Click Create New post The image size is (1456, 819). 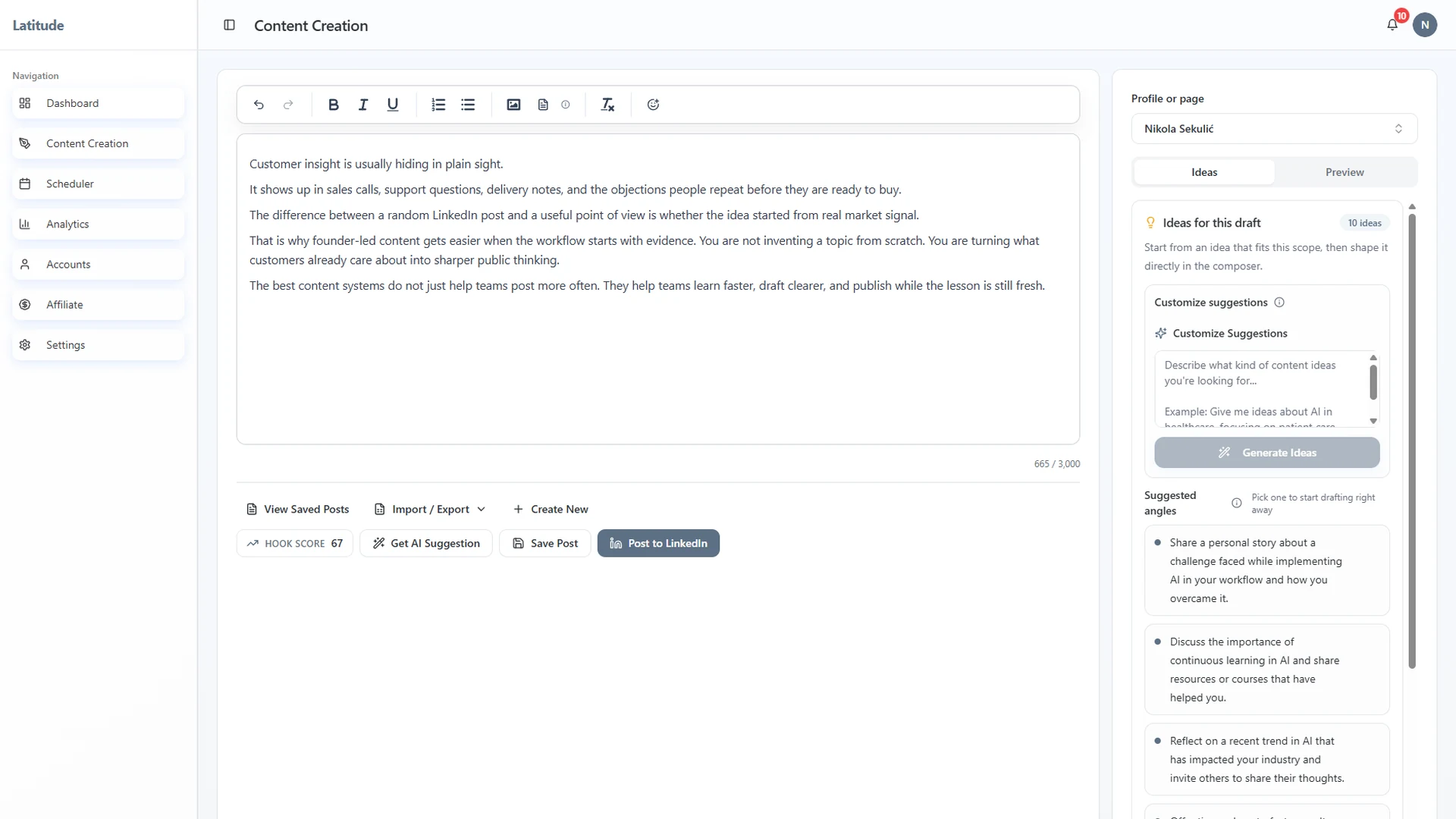tap(551, 509)
